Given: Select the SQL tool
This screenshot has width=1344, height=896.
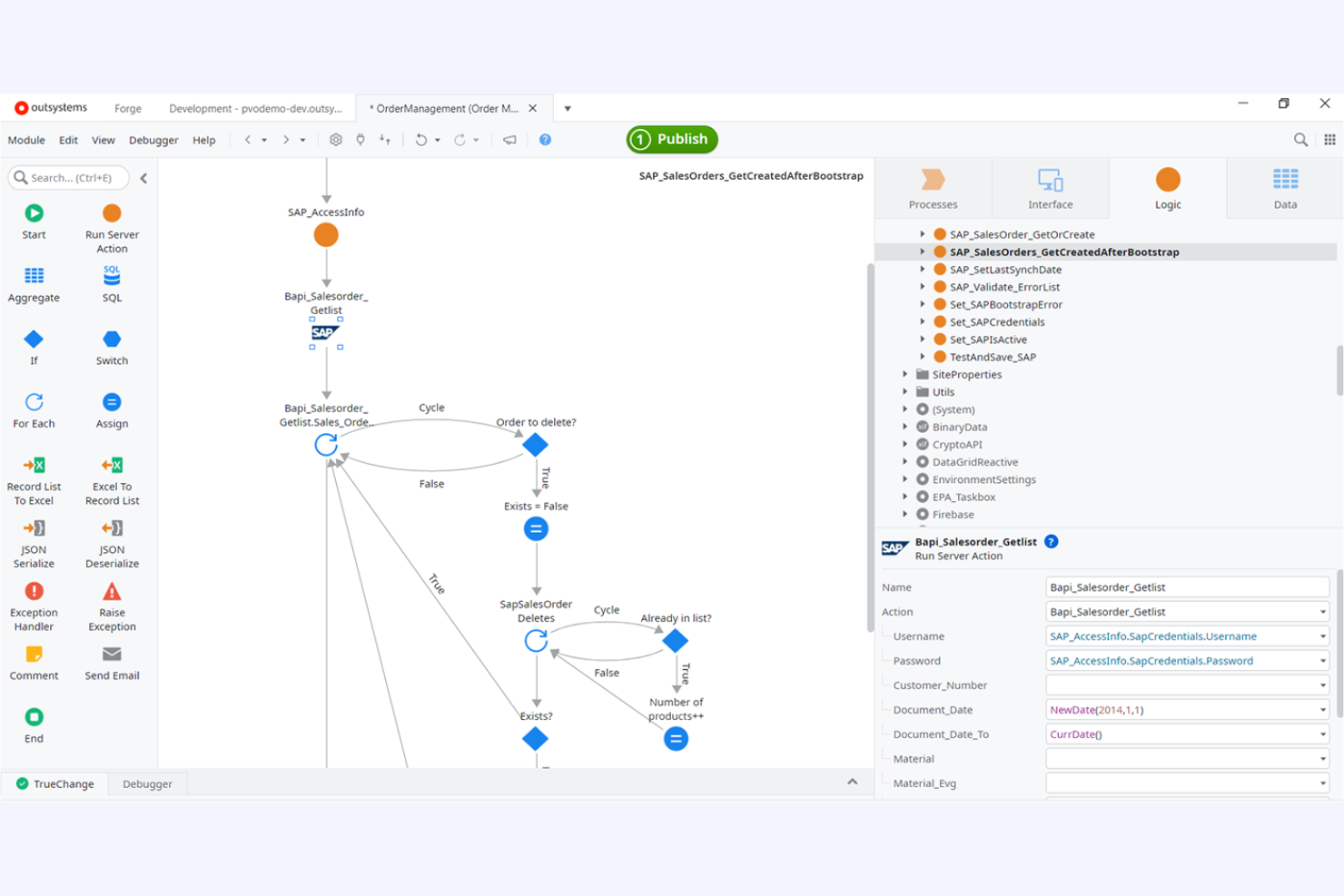Looking at the screenshot, I should tap(111, 284).
